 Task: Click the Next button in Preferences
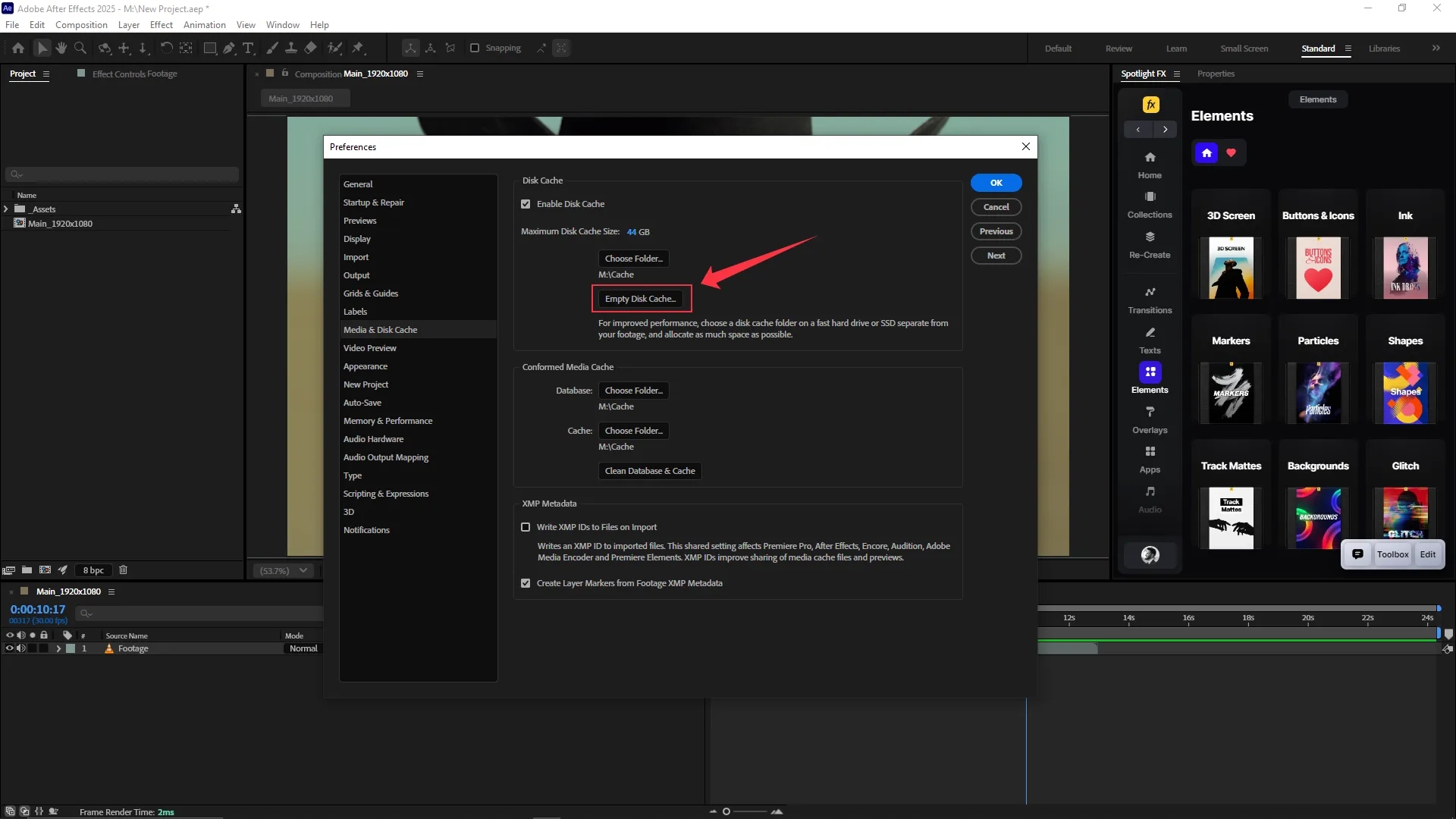pyautogui.click(x=996, y=256)
